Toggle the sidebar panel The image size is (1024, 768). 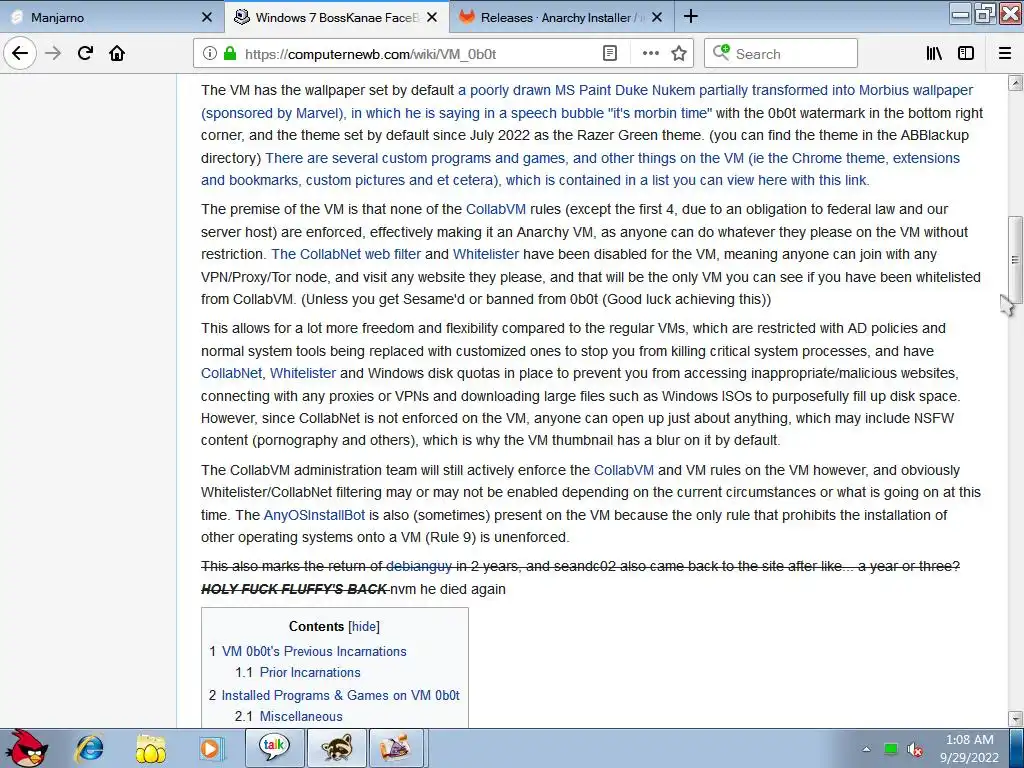[966, 54]
